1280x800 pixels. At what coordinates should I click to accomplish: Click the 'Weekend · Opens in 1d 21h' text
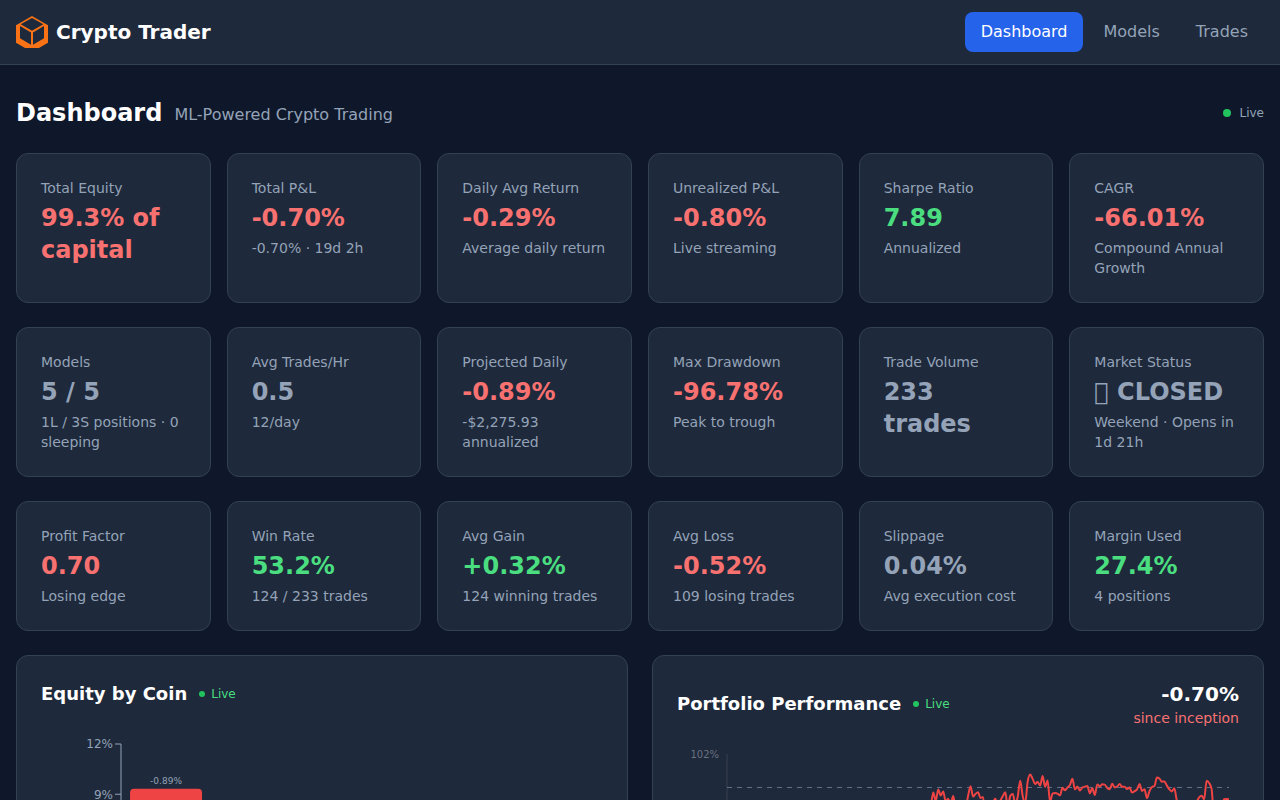tap(1163, 432)
